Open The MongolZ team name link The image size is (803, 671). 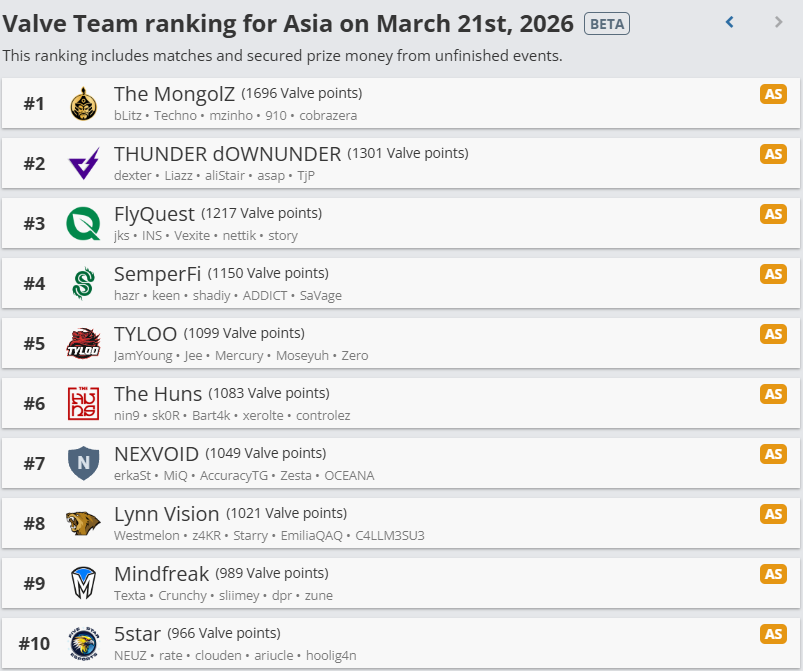pyautogui.click(x=174, y=94)
